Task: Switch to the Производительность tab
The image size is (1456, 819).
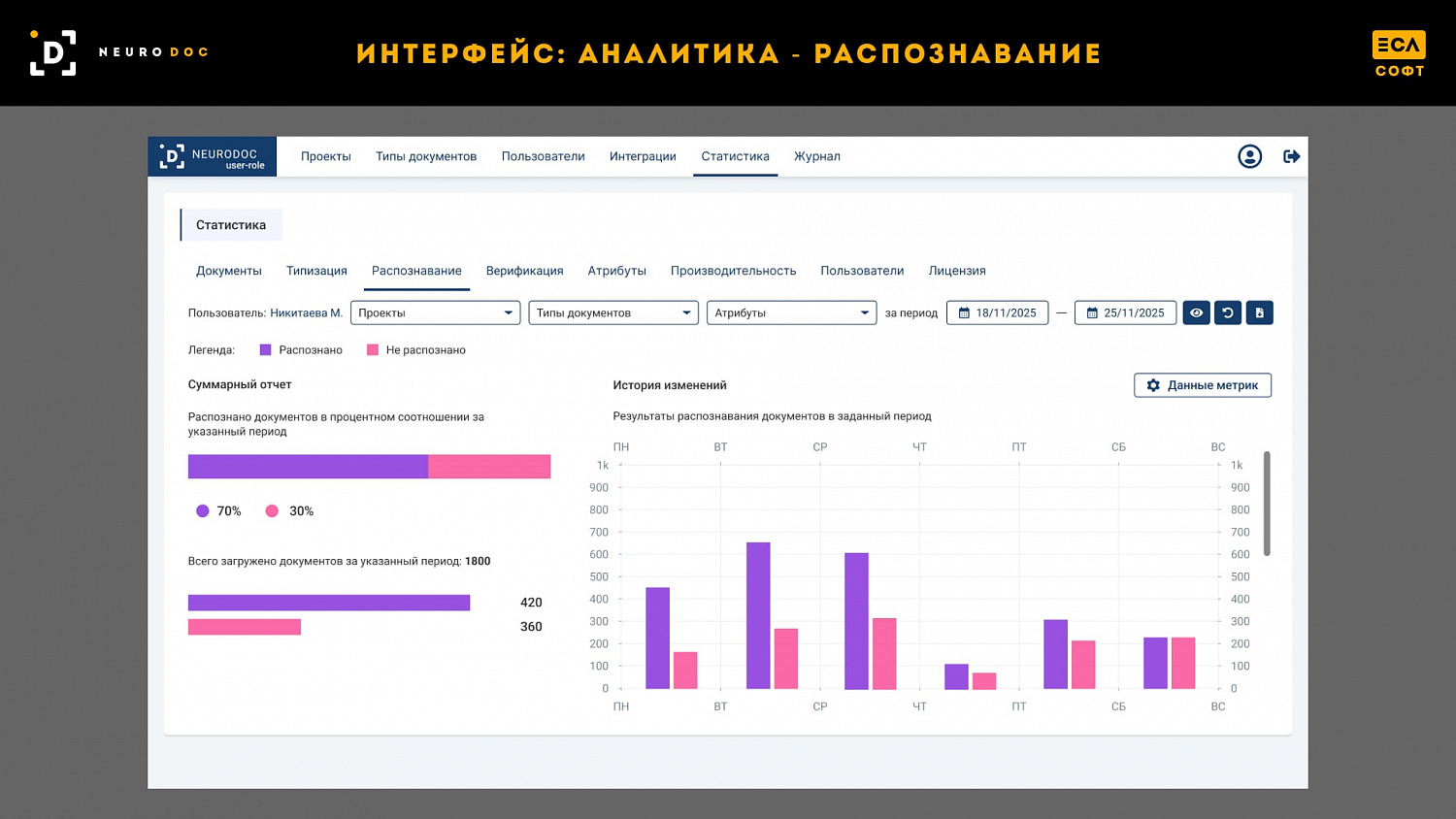Action: point(733,271)
